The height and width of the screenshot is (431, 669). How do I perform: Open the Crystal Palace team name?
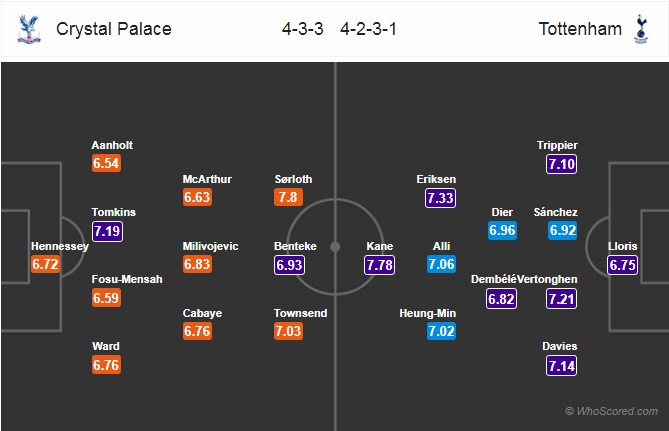point(113,29)
